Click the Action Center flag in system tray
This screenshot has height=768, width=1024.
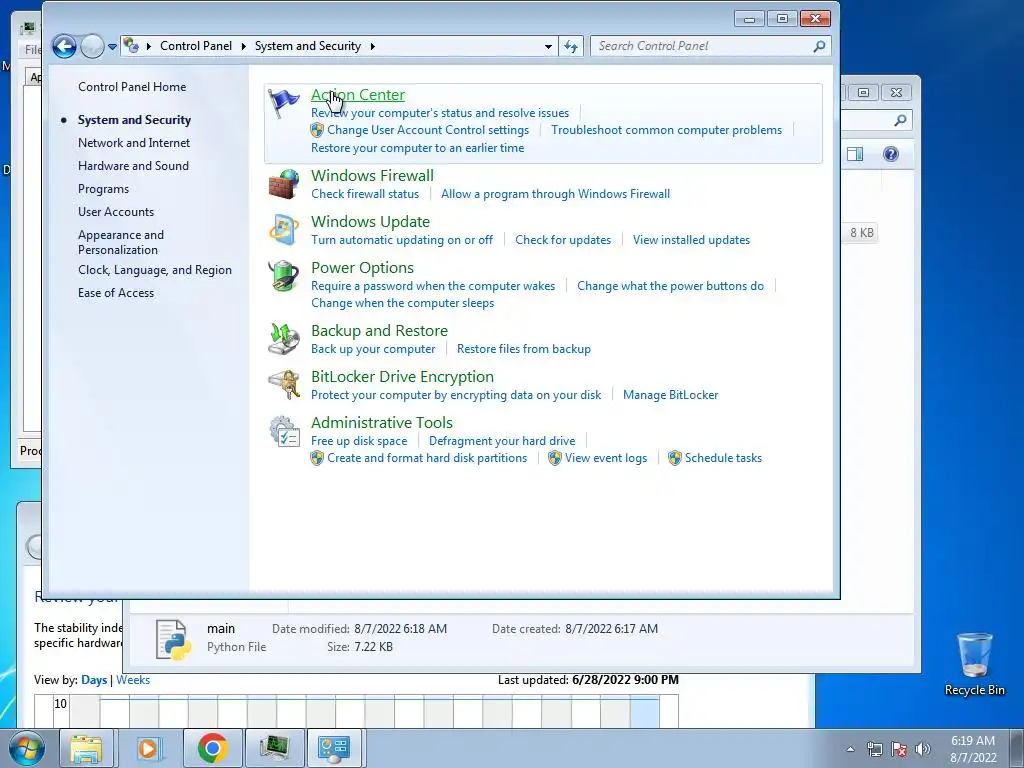point(899,749)
